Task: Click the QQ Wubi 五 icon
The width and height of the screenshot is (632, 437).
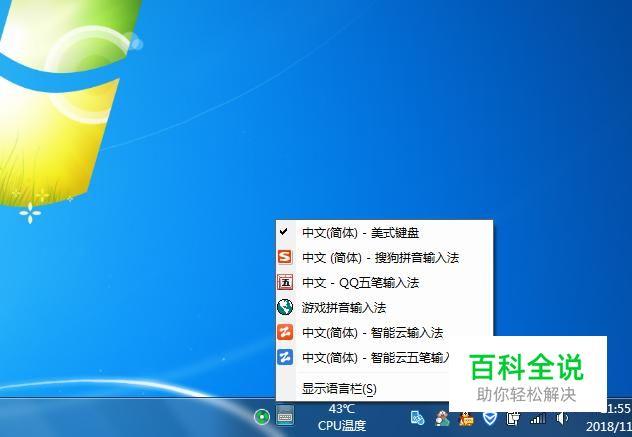Action: [x=285, y=282]
